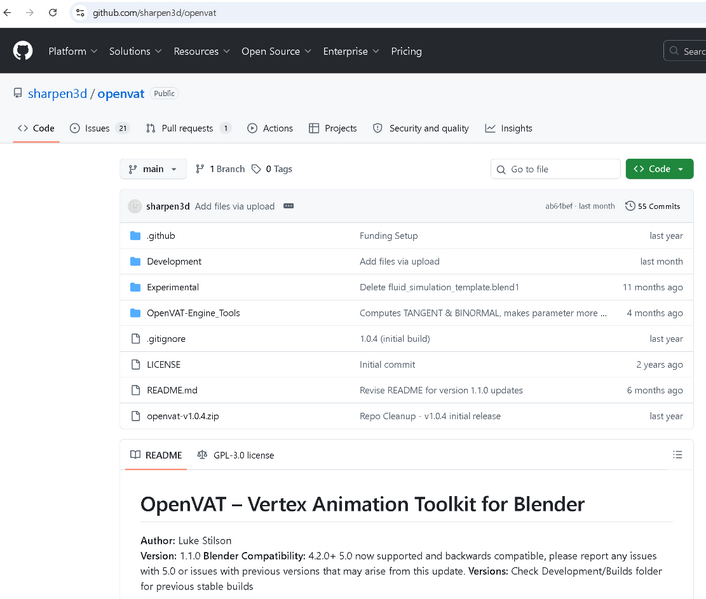Open the Issues tab
This screenshot has width=706, height=599.
(99, 128)
